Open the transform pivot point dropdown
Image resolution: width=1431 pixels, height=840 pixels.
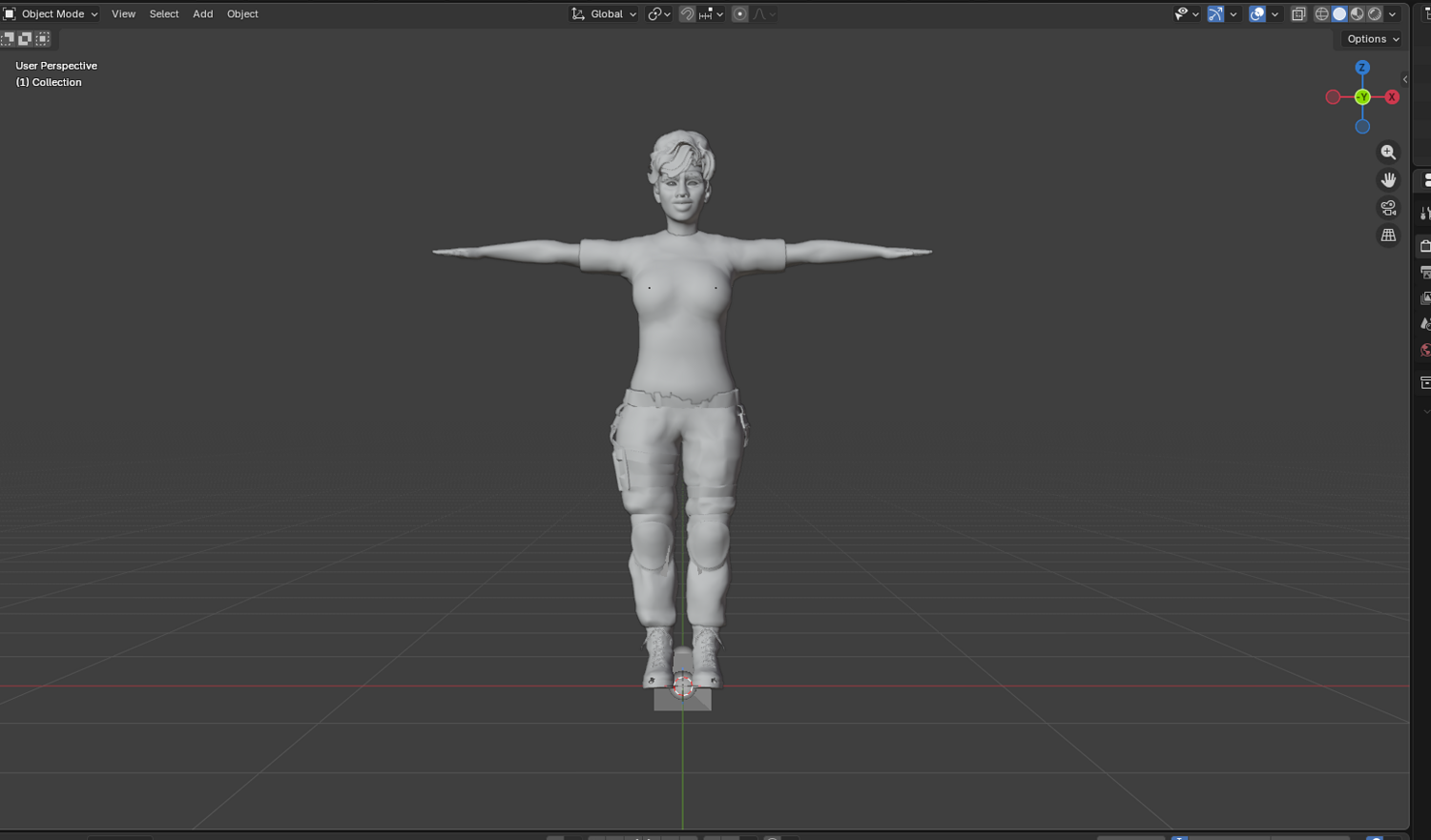click(658, 14)
